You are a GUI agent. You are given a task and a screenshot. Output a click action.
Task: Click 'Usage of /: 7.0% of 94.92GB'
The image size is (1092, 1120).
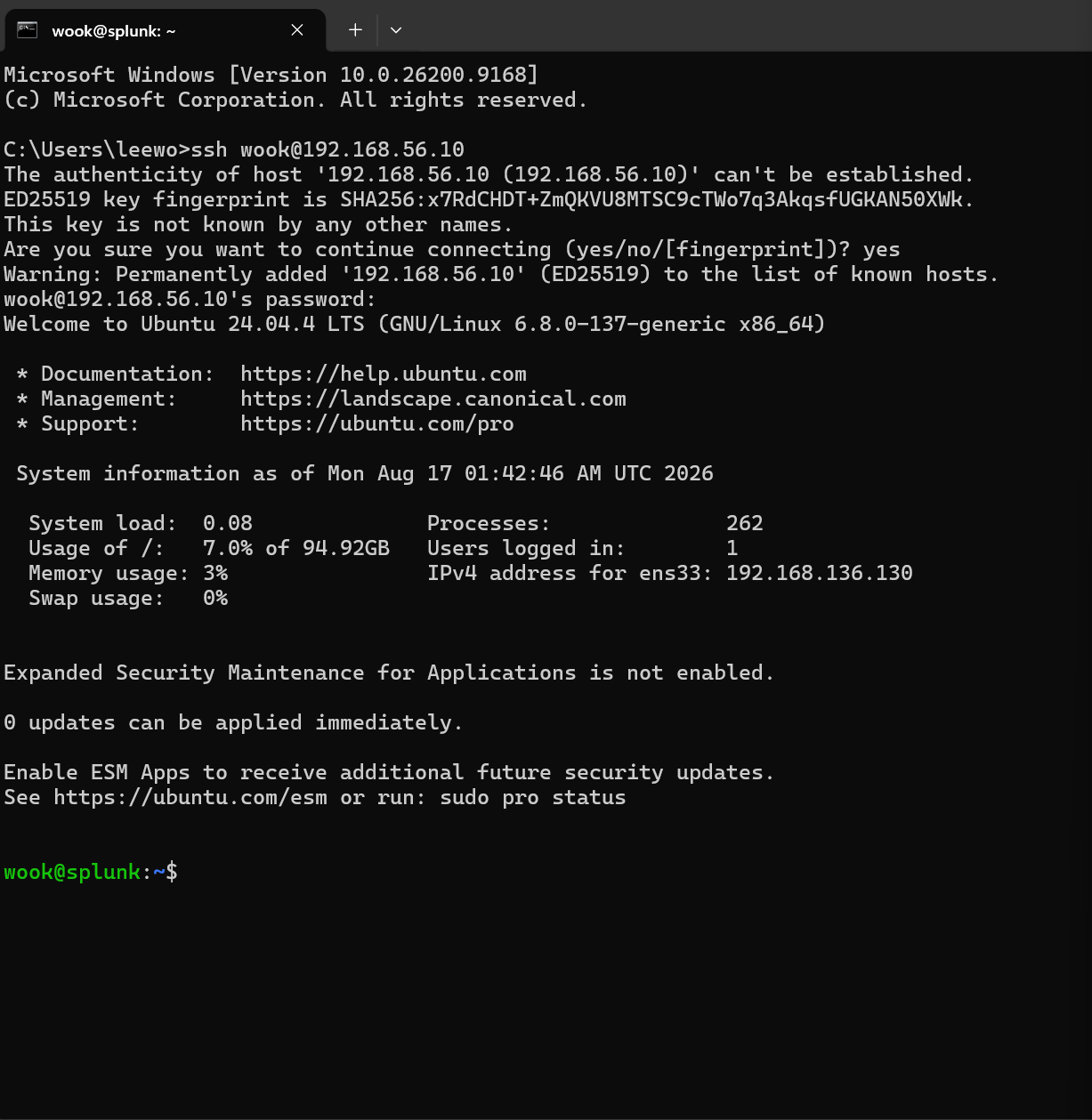point(209,549)
